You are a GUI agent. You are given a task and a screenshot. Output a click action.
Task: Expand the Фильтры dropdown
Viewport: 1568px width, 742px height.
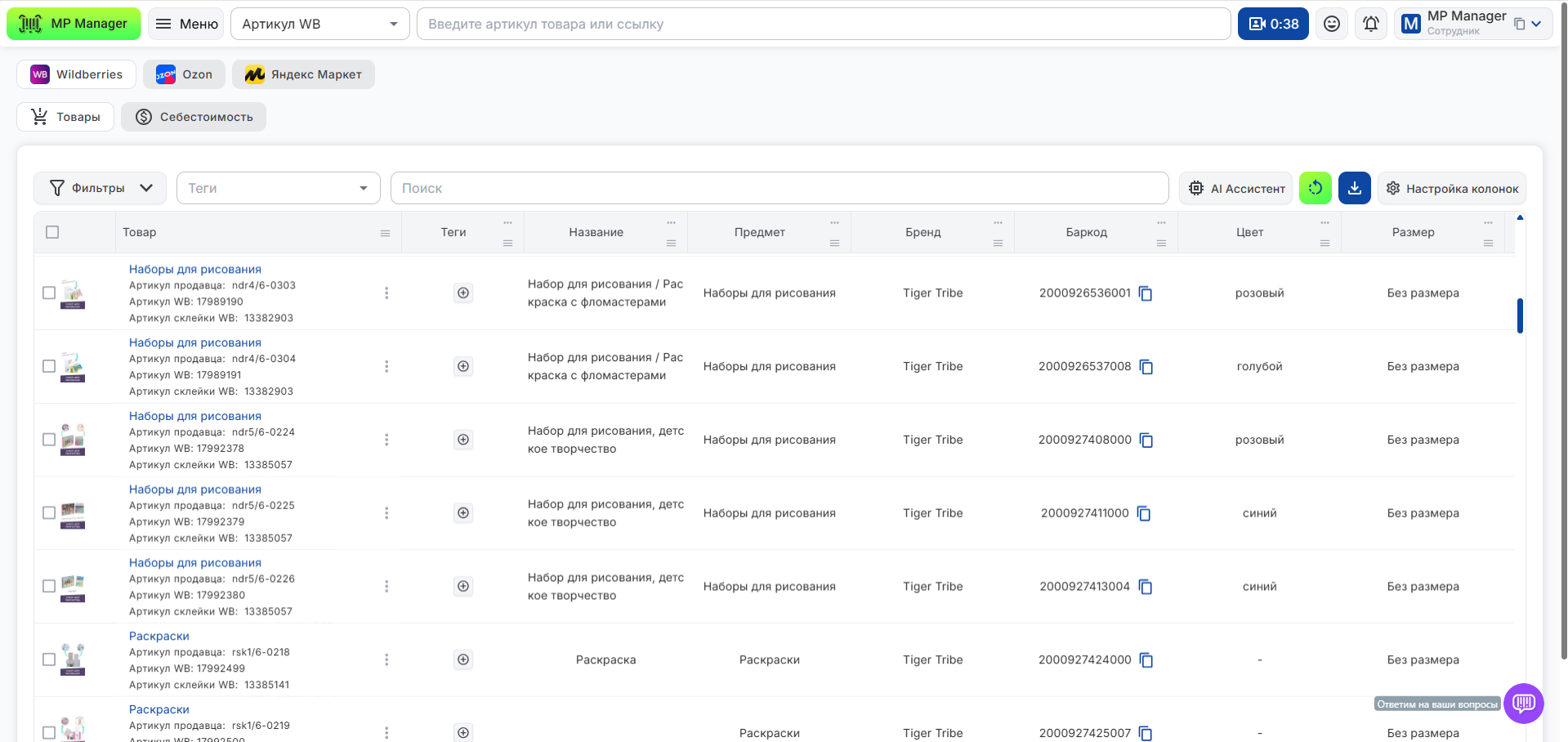click(x=100, y=188)
